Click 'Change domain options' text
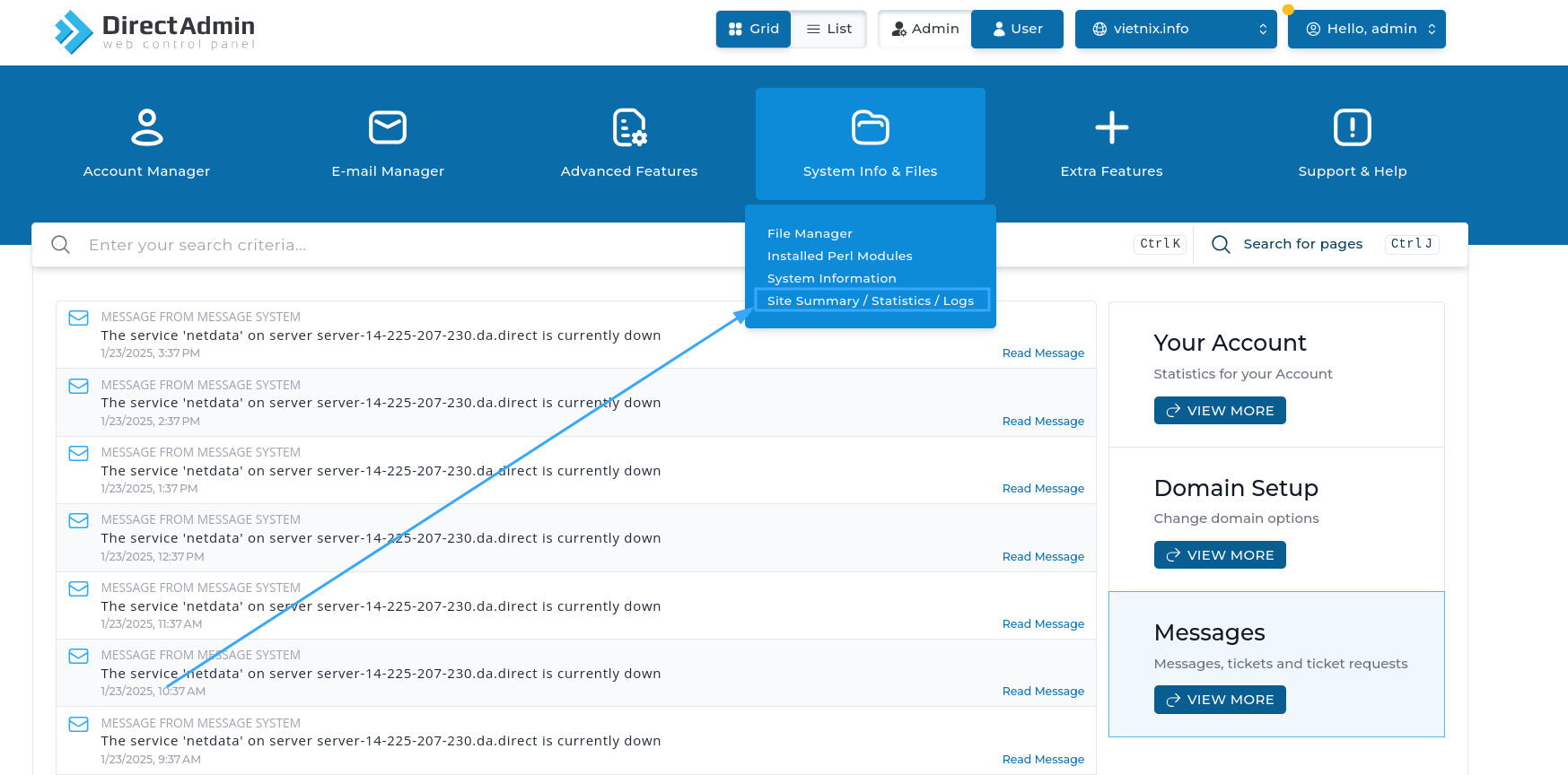 (1236, 518)
